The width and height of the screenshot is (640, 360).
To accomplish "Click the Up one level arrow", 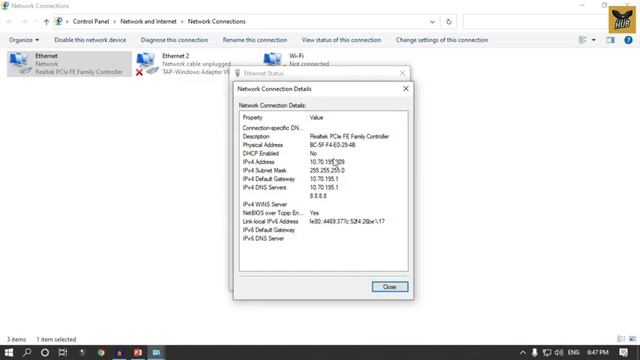I will (x=46, y=22).
